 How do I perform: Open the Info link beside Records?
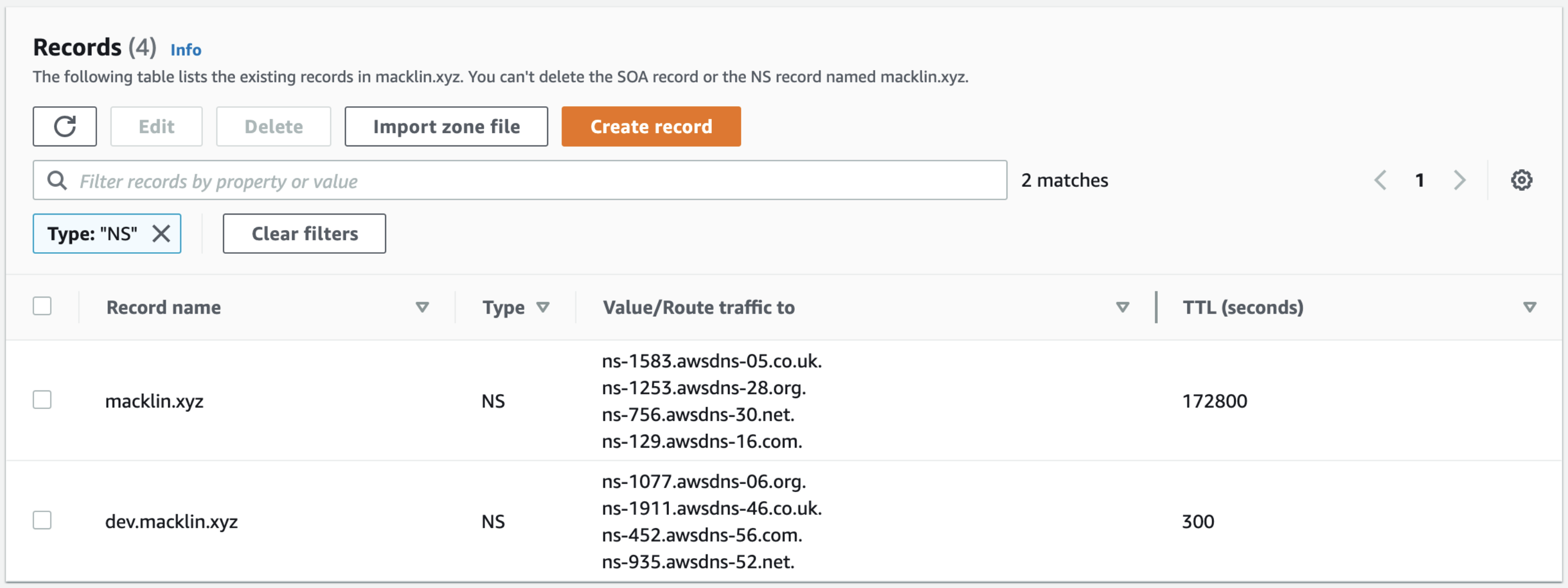(186, 50)
